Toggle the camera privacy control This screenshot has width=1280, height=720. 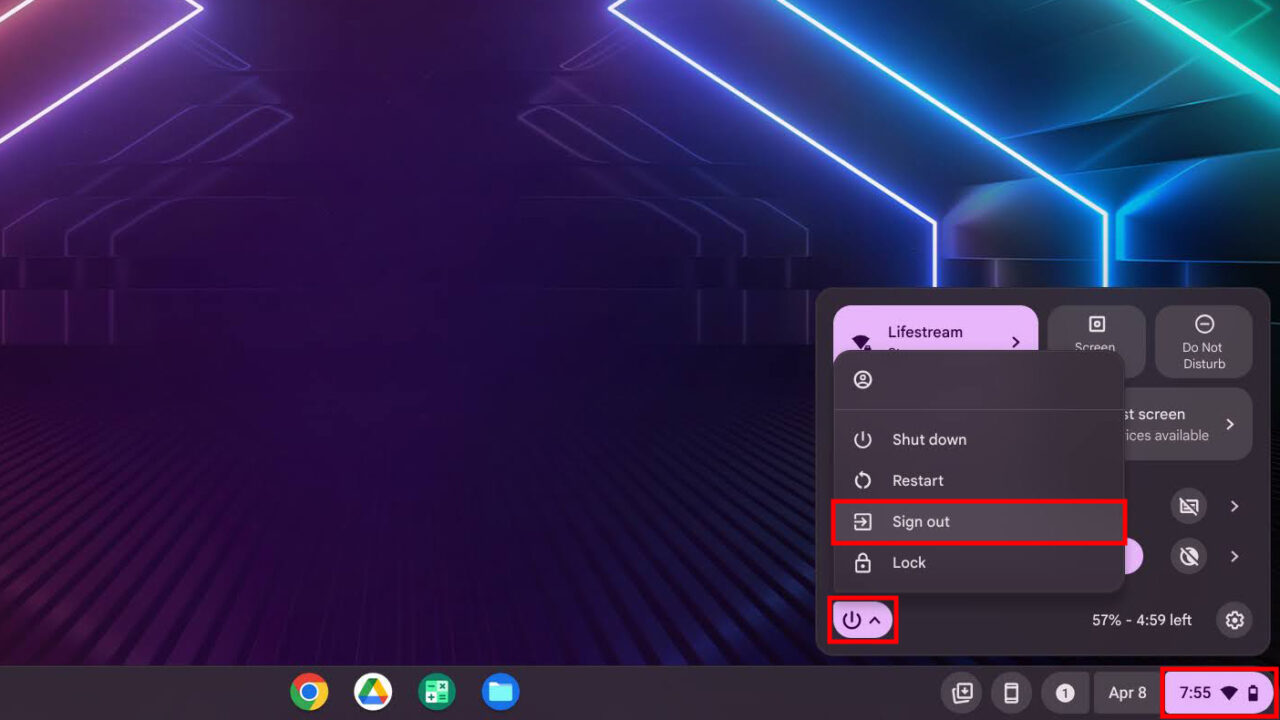click(x=1189, y=557)
